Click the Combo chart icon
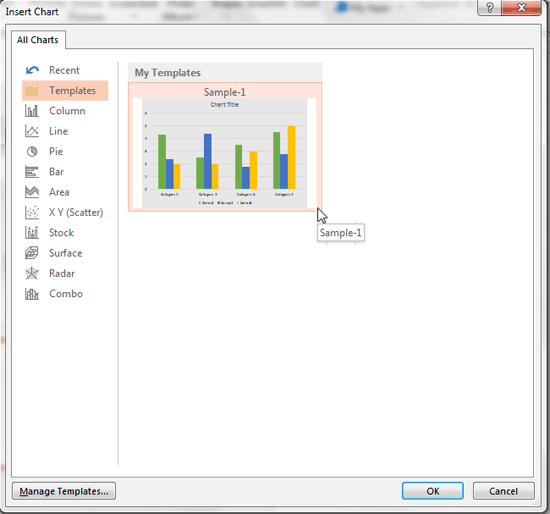This screenshot has width=550, height=514. (32, 294)
